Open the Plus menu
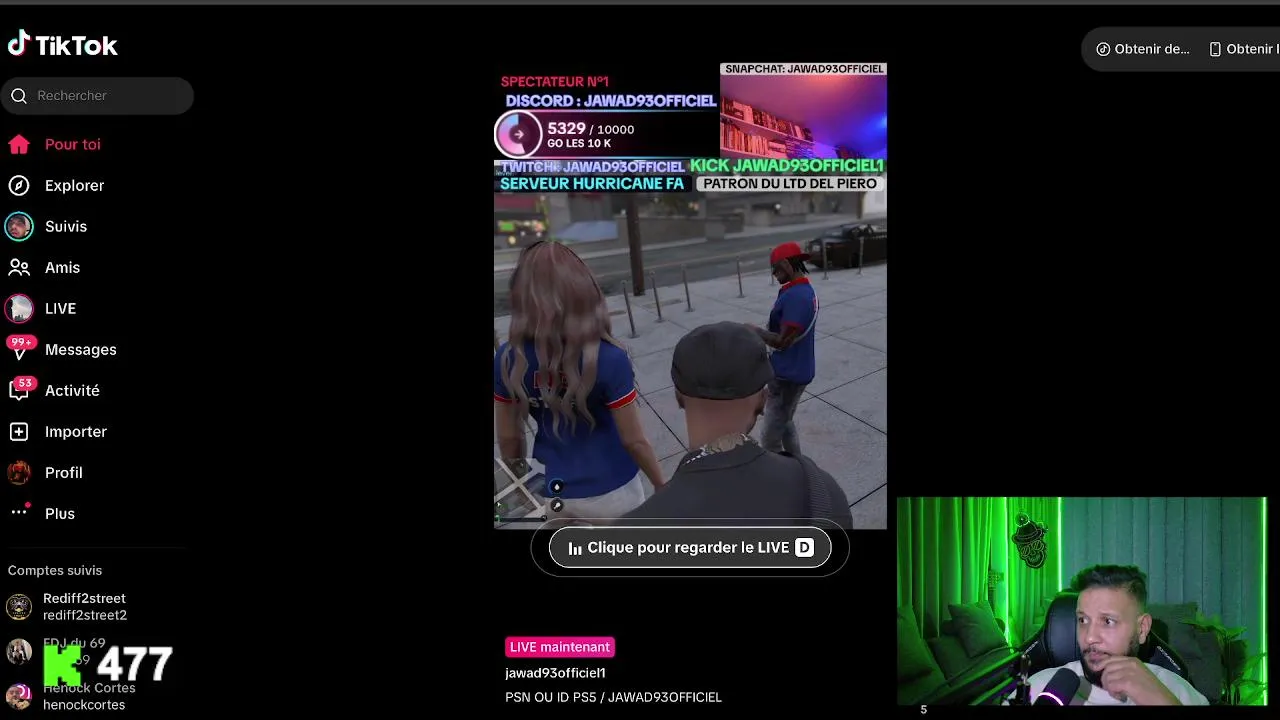The height and width of the screenshot is (720, 1280). click(60, 513)
